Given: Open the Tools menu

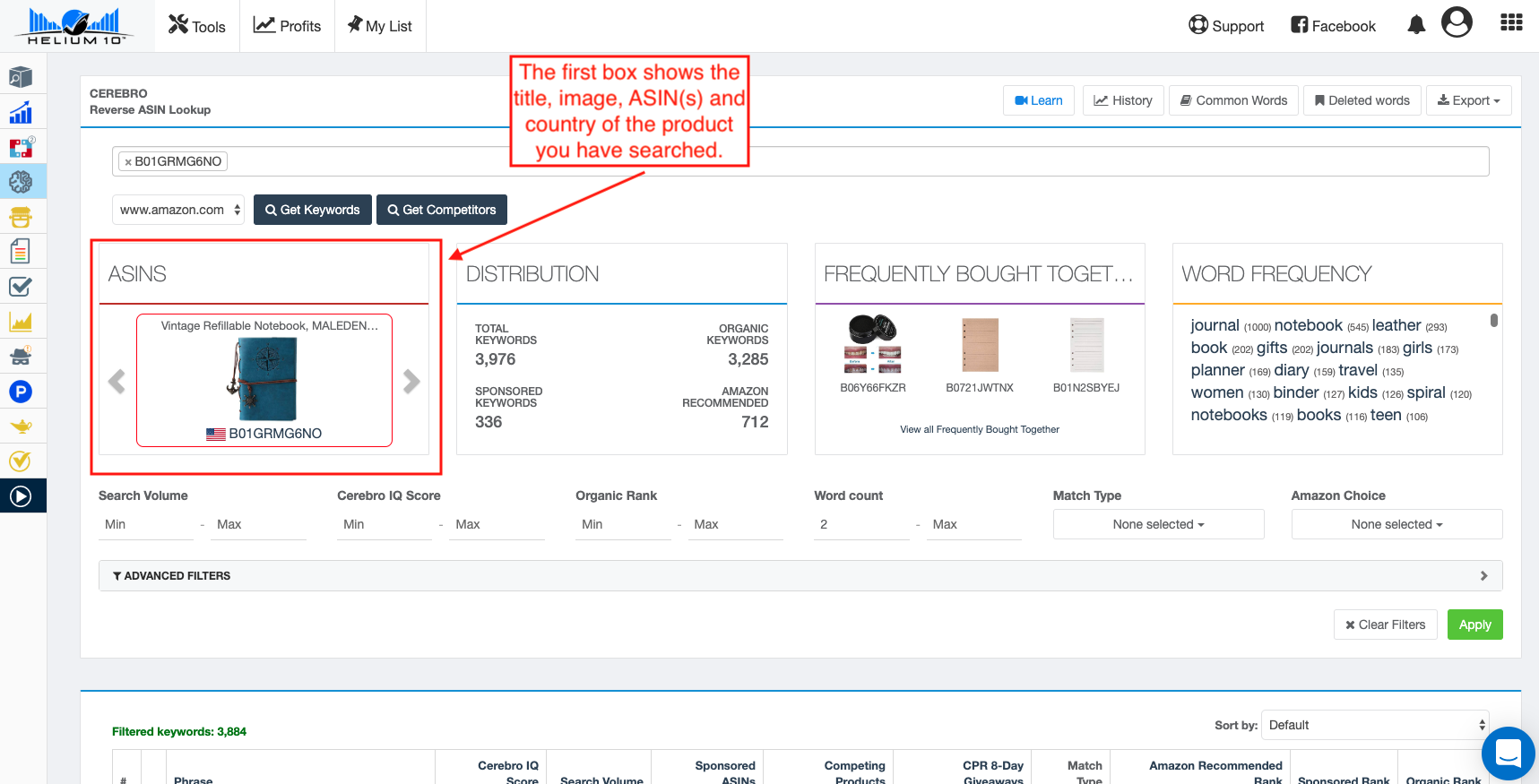Looking at the screenshot, I should [197, 26].
